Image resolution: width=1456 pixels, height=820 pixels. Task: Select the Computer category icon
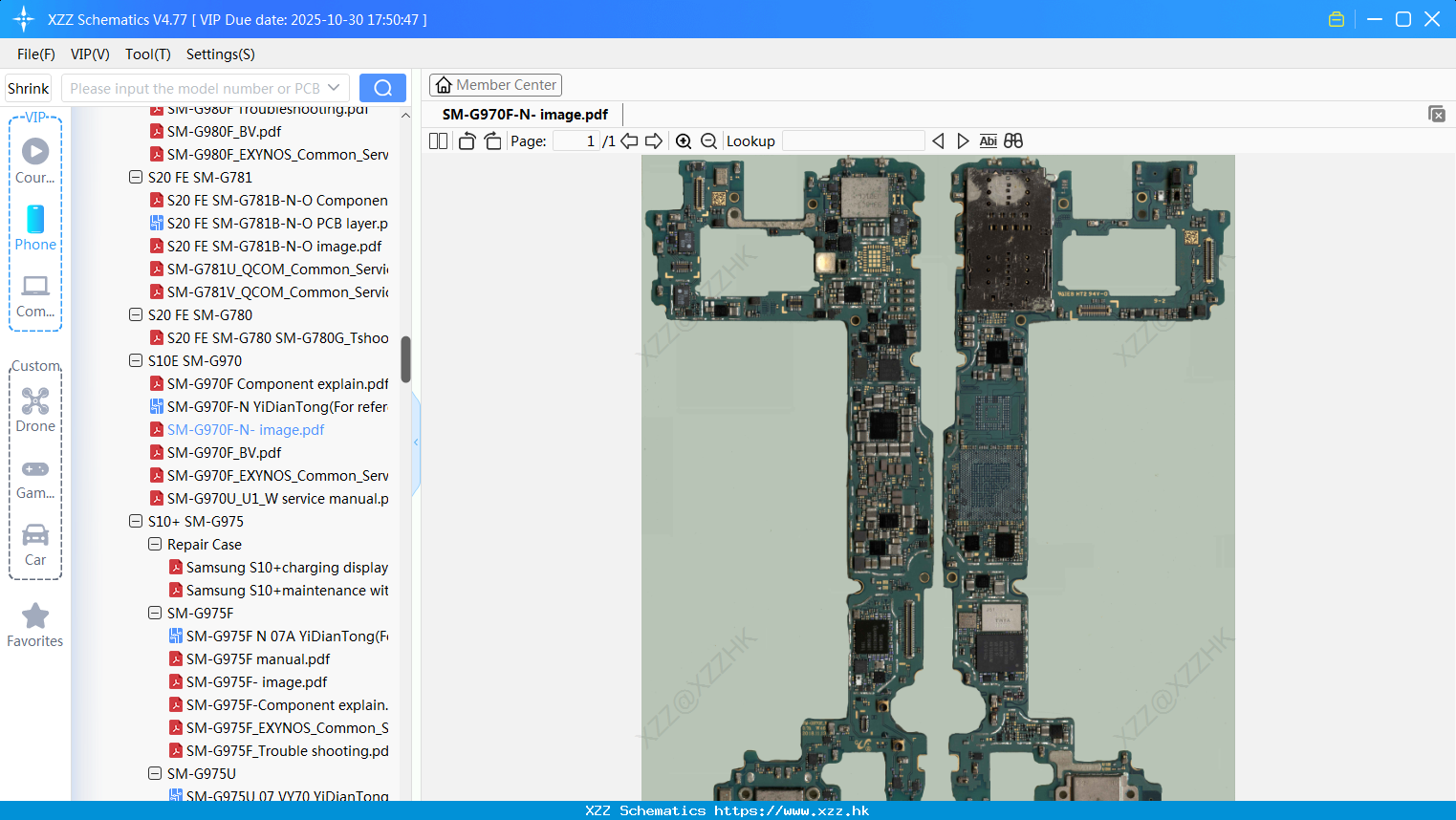click(x=35, y=296)
